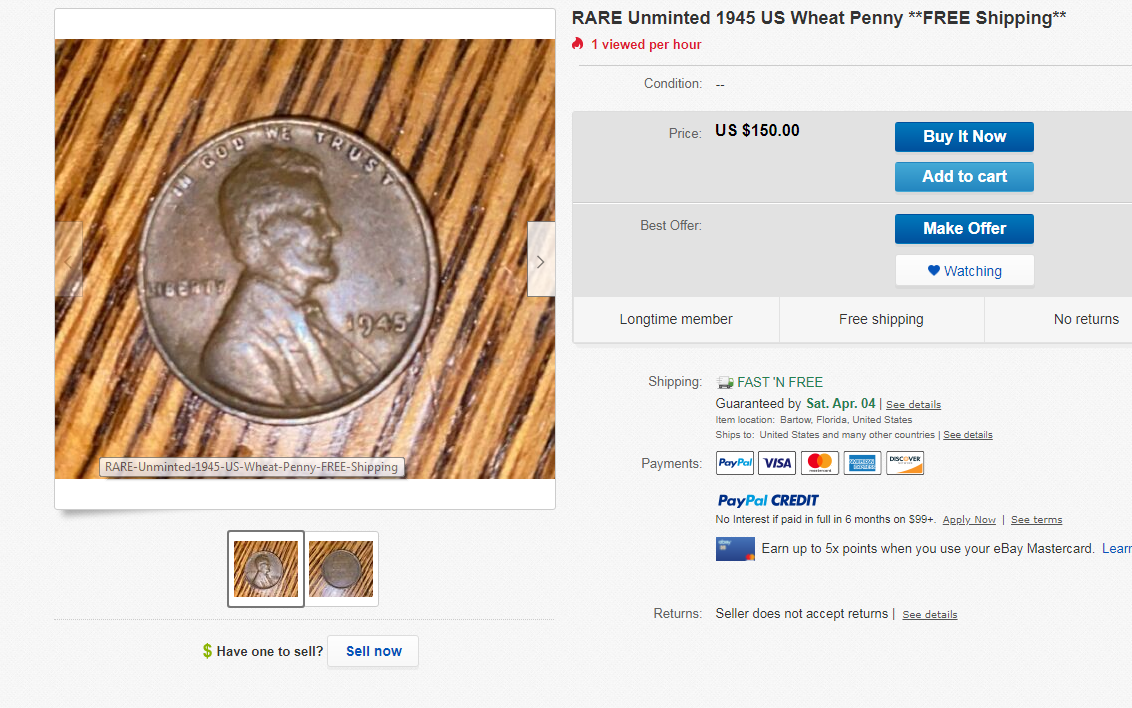Click the Mastercard payment icon
The width and height of the screenshot is (1132, 708).
click(x=820, y=463)
